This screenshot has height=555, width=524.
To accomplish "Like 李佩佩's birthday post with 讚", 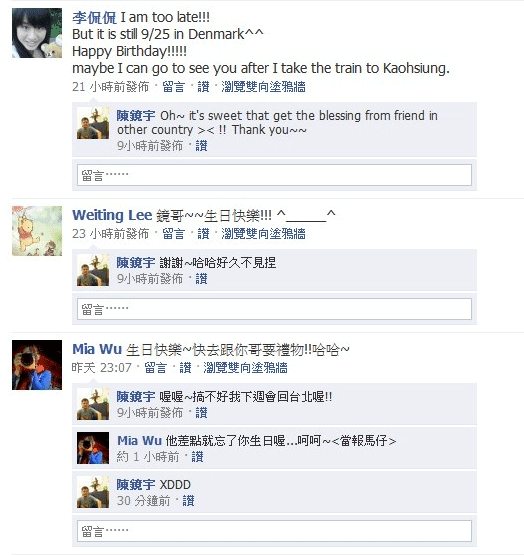I will (x=203, y=87).
